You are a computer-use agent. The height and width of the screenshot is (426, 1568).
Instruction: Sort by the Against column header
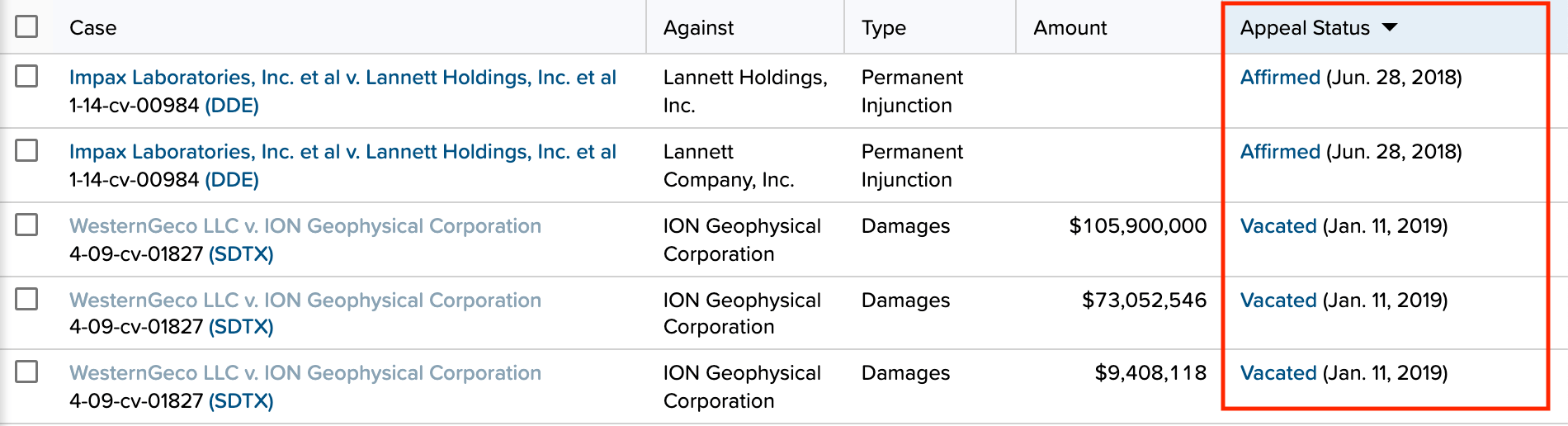(698, 28)
